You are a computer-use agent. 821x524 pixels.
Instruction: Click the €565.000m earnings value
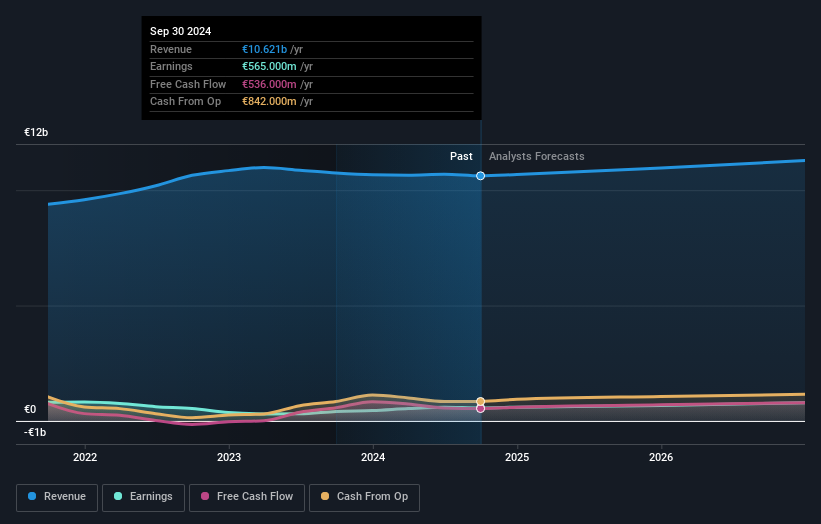[269, 66]
